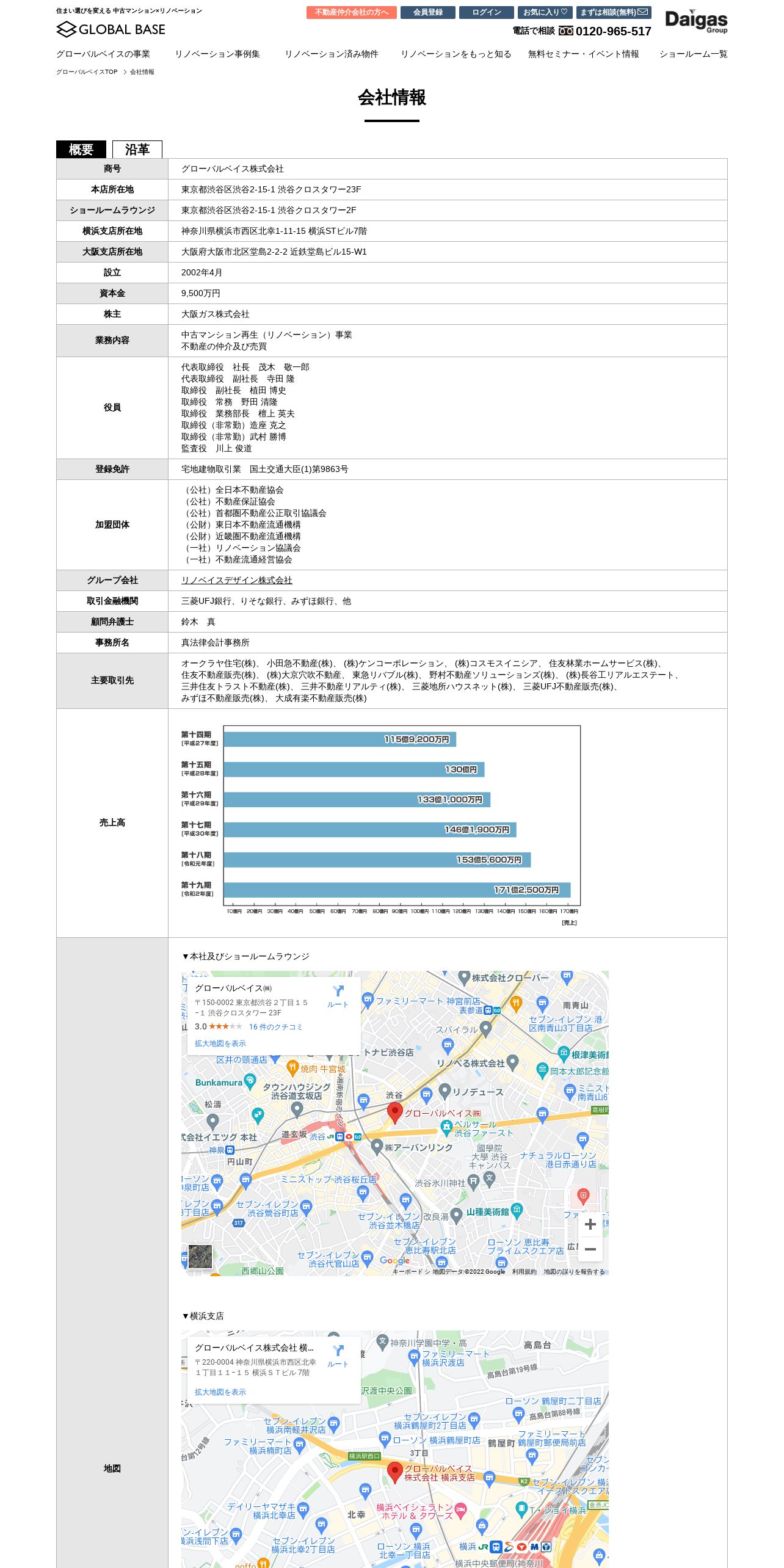Click グローバルベイスTOP breadcrumb link
784x1568 pixels.
point(87,72)
